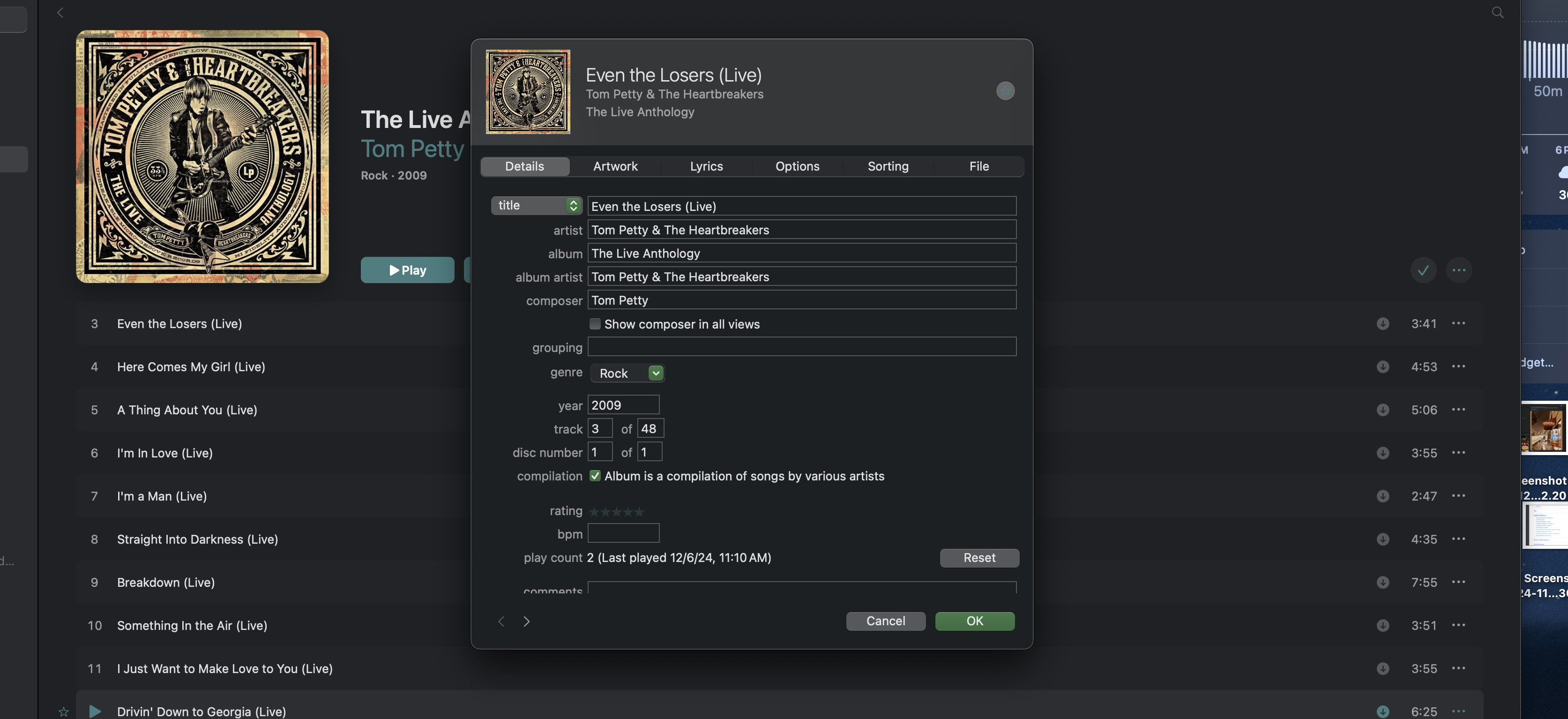This screenshot has height=719, width=1568.
Task: Click the search magnifier icon
Action: click(x=1497, y=12)
